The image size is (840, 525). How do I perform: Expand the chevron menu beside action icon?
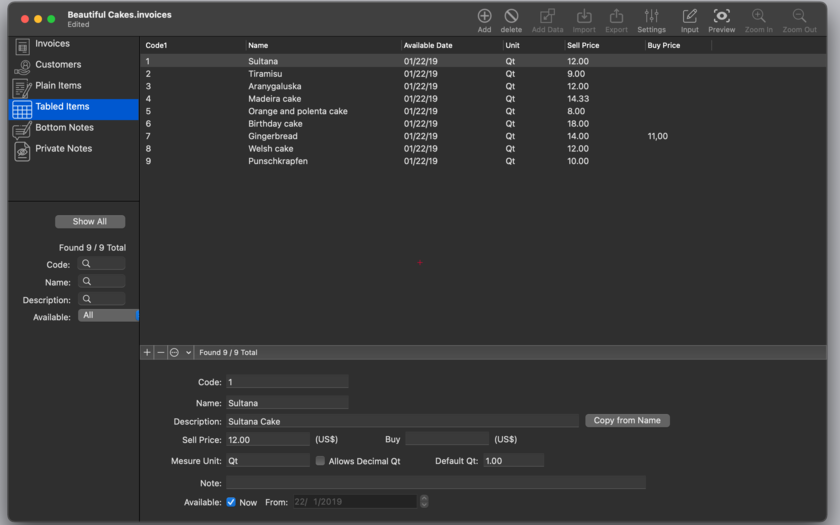click(188, 352)
